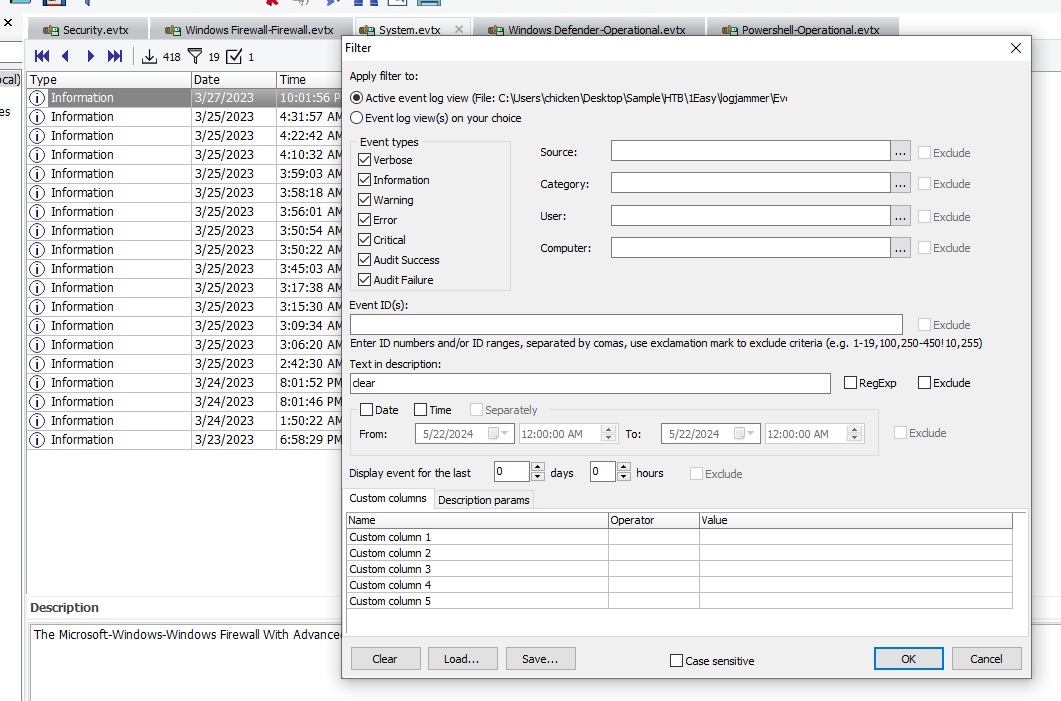Image resolution: width=1061 pixels, height=701 pixels.
Task: Uncheck the Error event type
Action: click(x=365, y=220)
